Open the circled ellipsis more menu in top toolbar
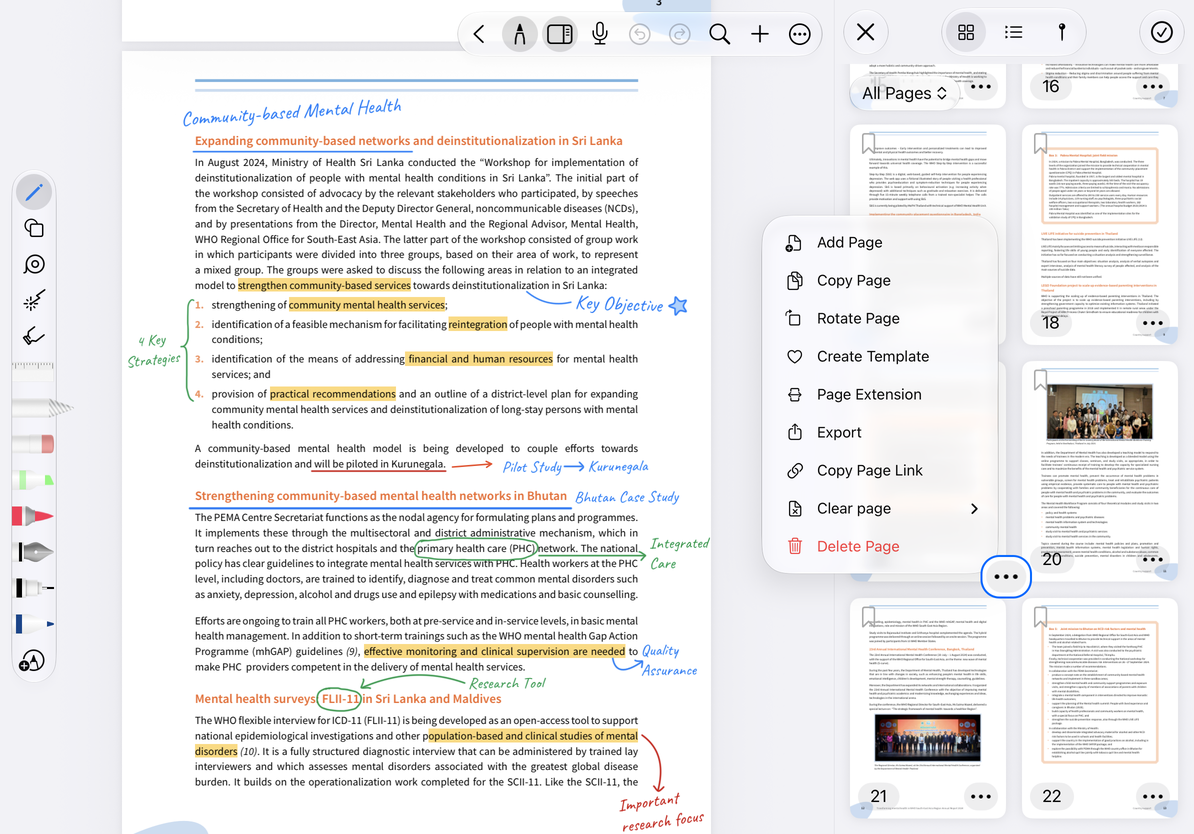 (x=800, y=34)
